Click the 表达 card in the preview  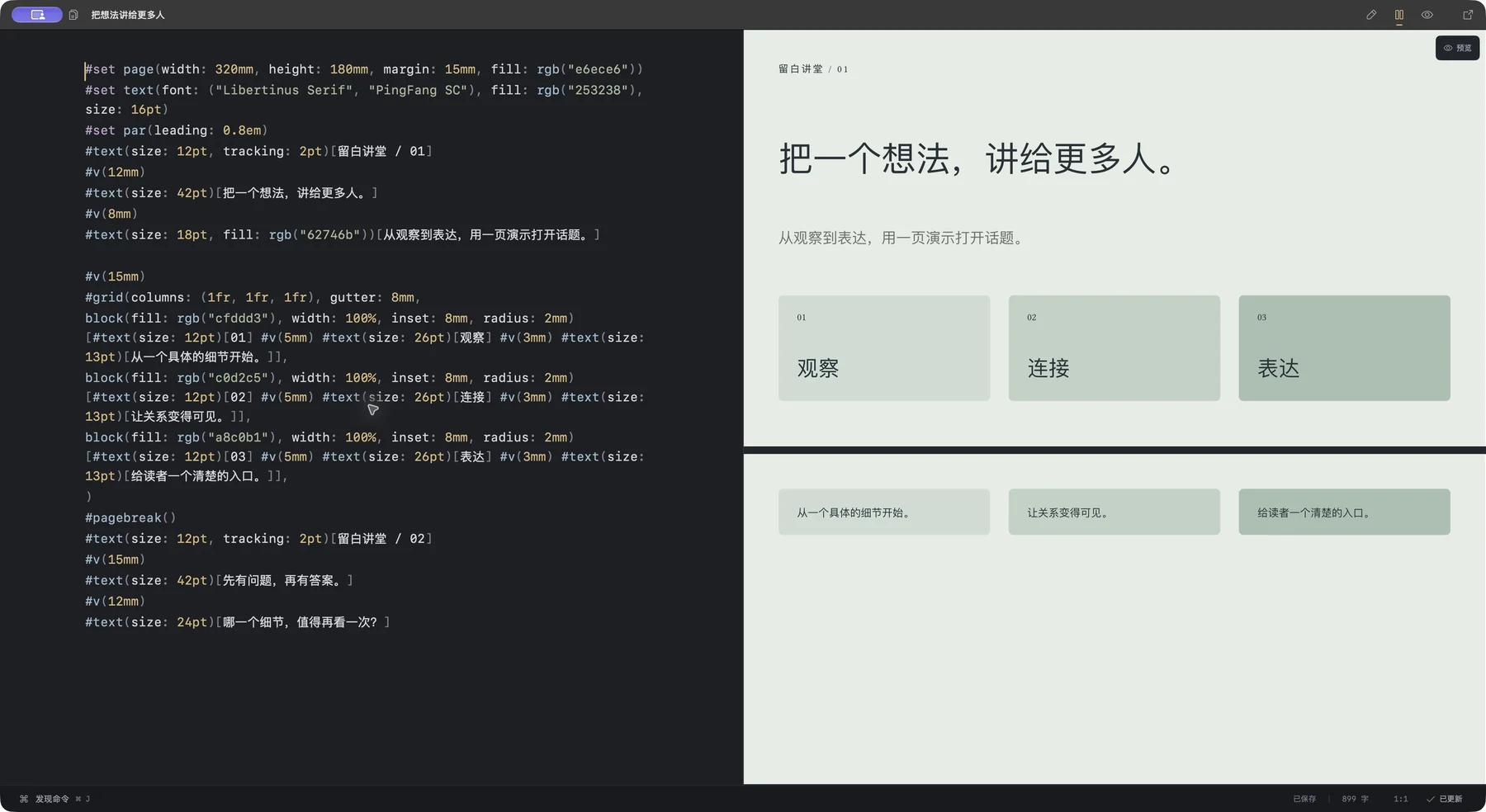(x=1344, y=348)
